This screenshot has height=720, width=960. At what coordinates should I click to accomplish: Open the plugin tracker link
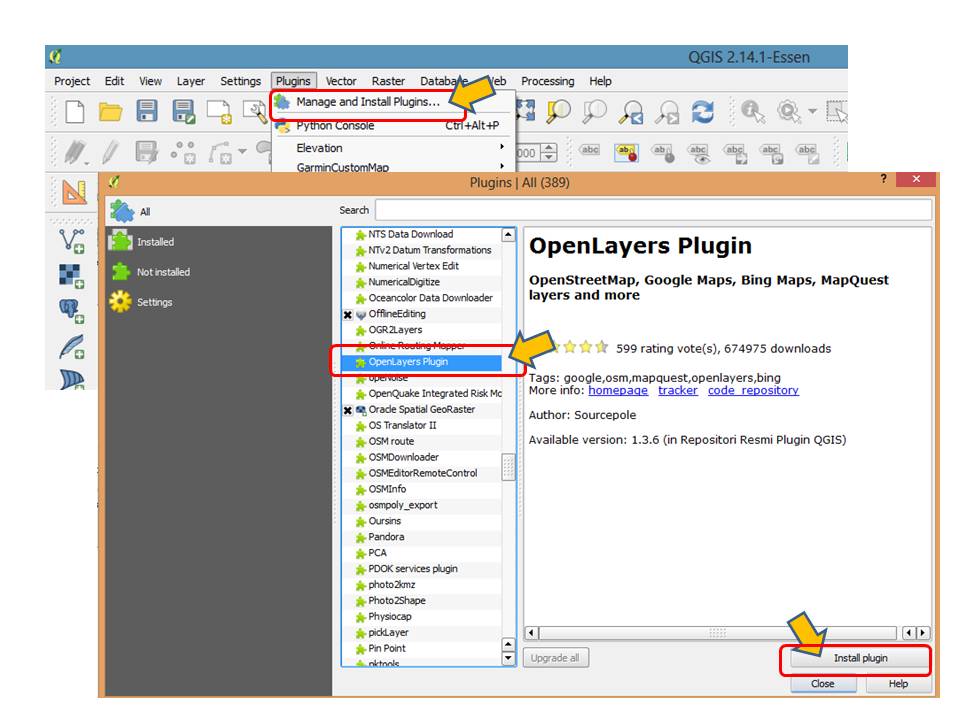(x=678, y=391)
